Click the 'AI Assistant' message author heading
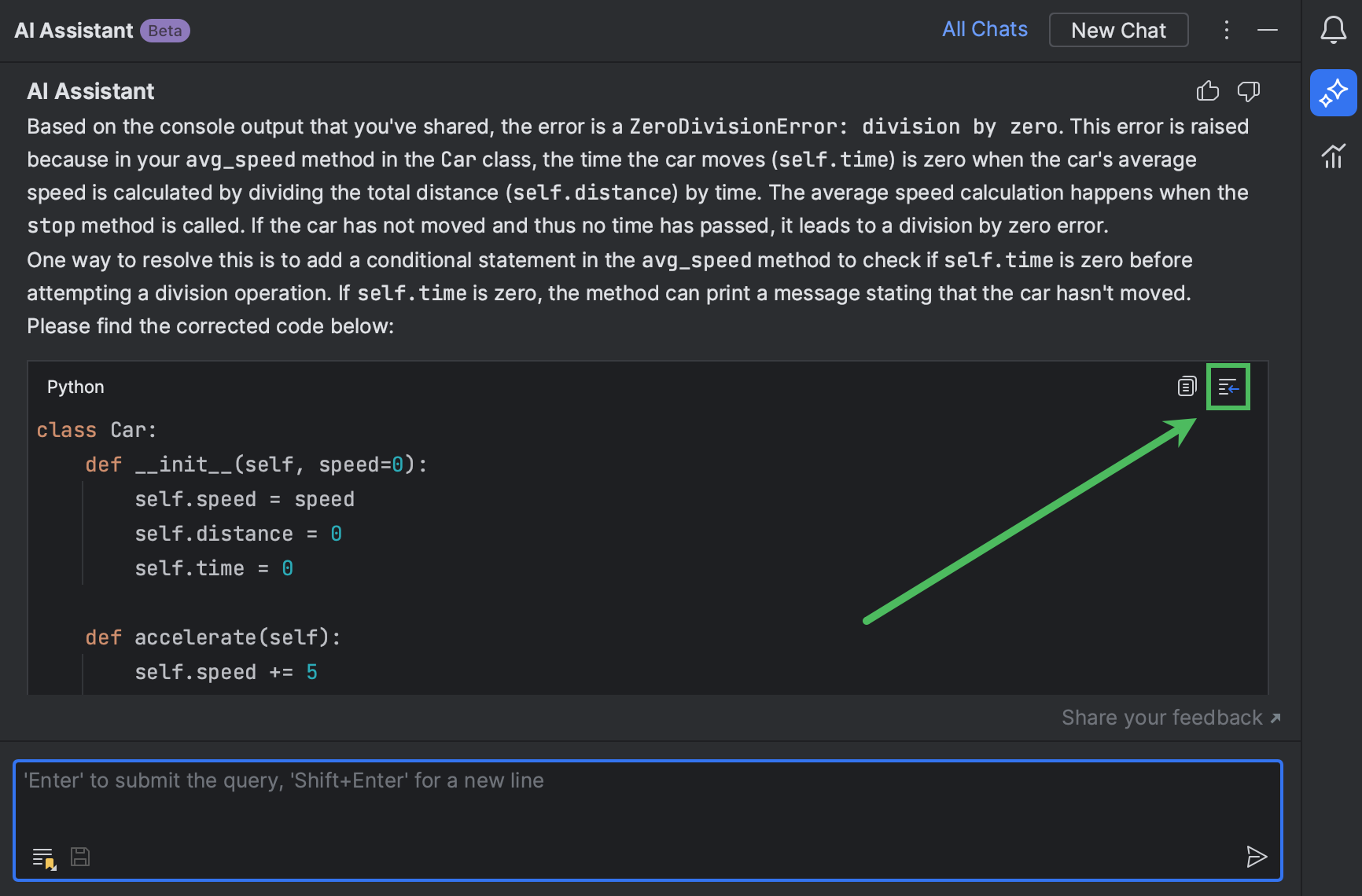The height and width of the screenshot is (896, 1362). click(x=90, y=91)
